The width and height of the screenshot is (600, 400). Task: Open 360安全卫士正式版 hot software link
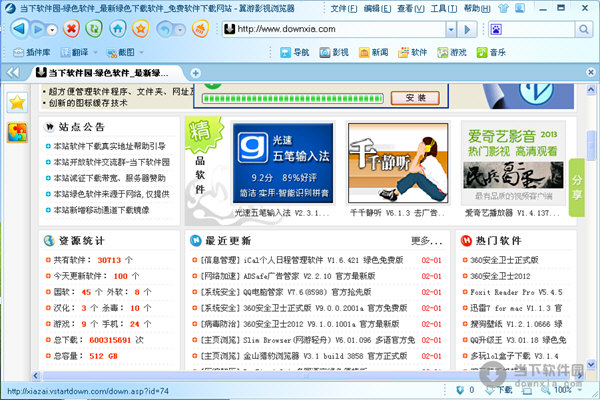(504, 260)
